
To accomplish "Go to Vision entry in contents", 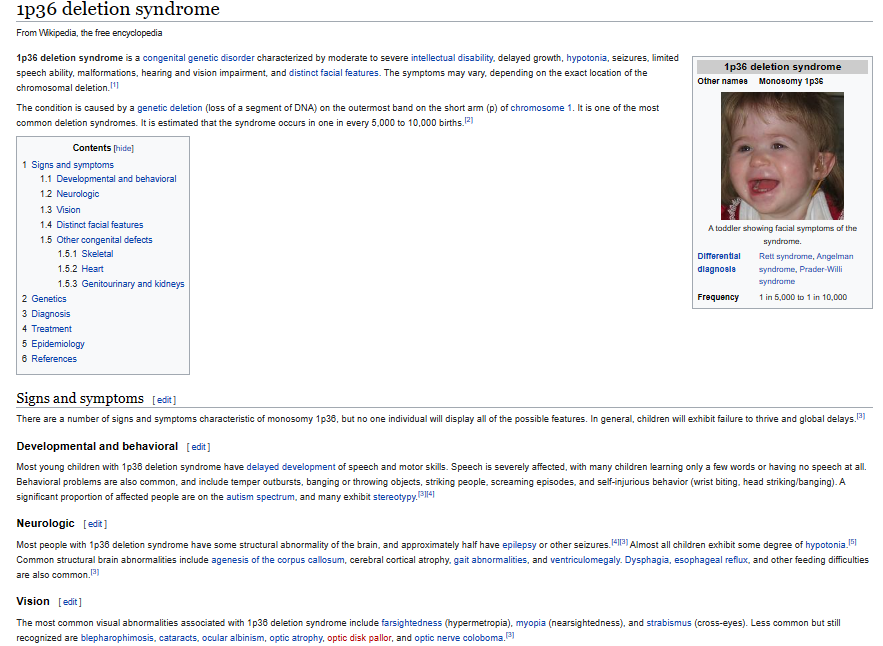I will pos(68,210).
